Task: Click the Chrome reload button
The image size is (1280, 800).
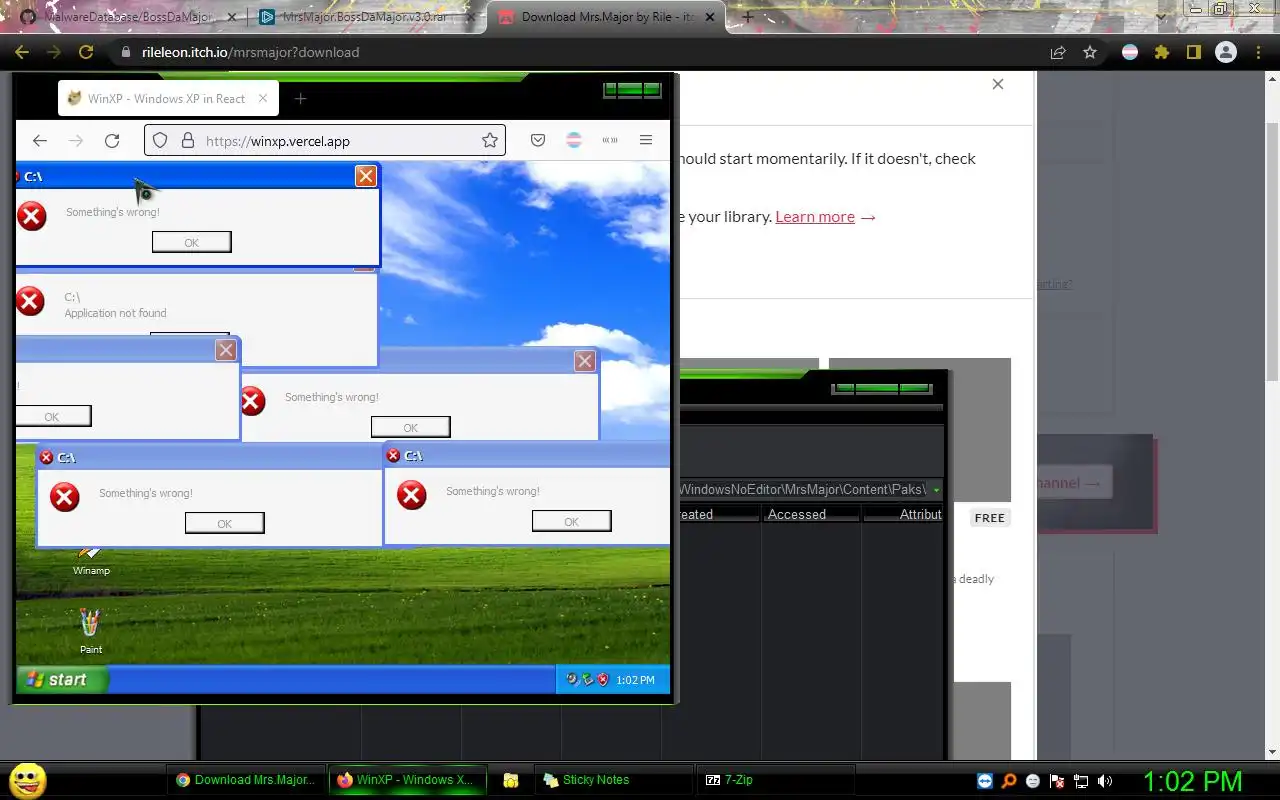Action: pos(86,52)
